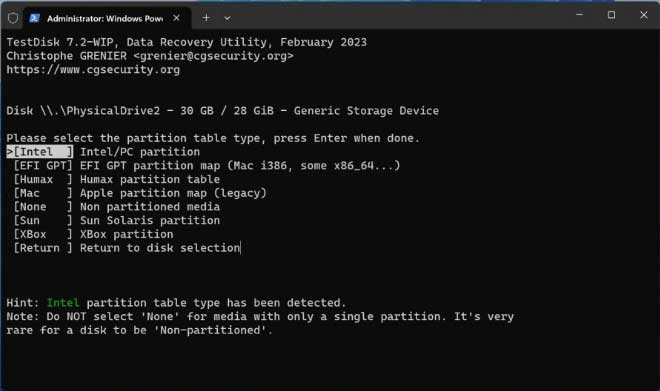
Task: Click the grenier@cgsecurity.org email address
Action: [x=213, y=56]
